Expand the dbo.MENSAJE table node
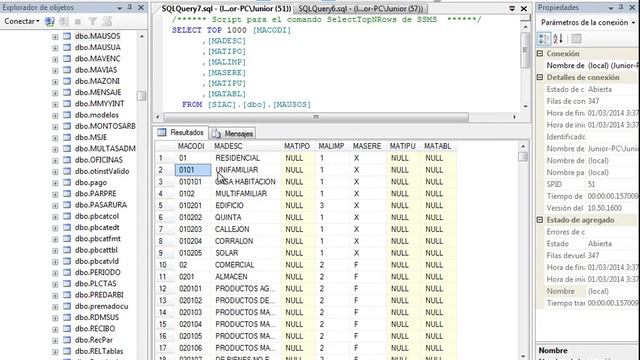640x360 pixels. click(x=55, y=93)
